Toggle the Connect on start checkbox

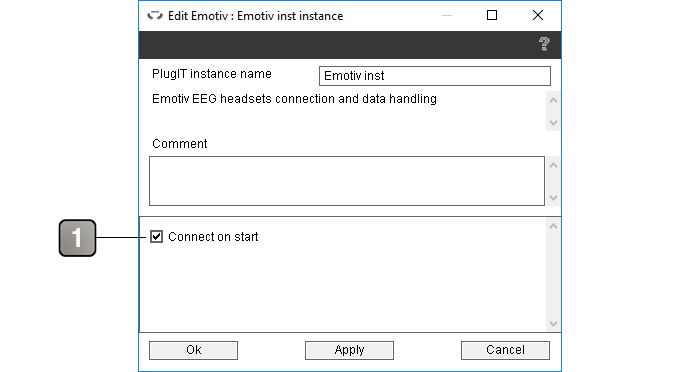coord(156,236)
